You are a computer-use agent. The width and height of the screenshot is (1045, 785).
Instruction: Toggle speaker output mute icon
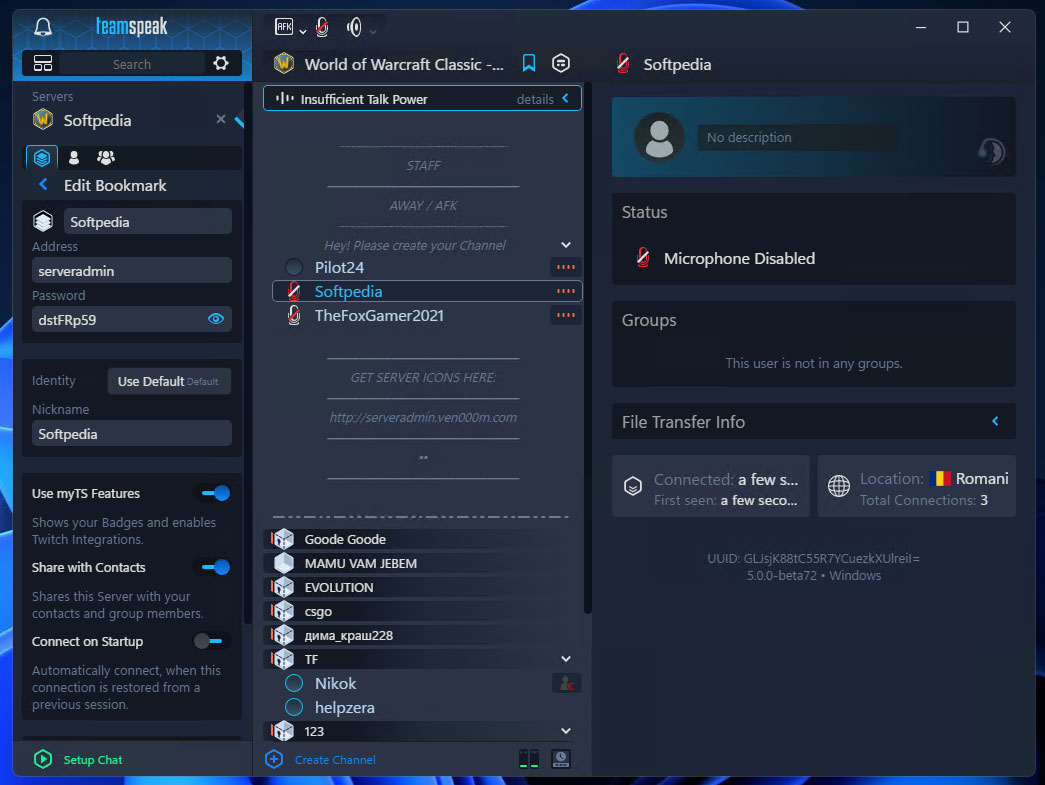354,27
